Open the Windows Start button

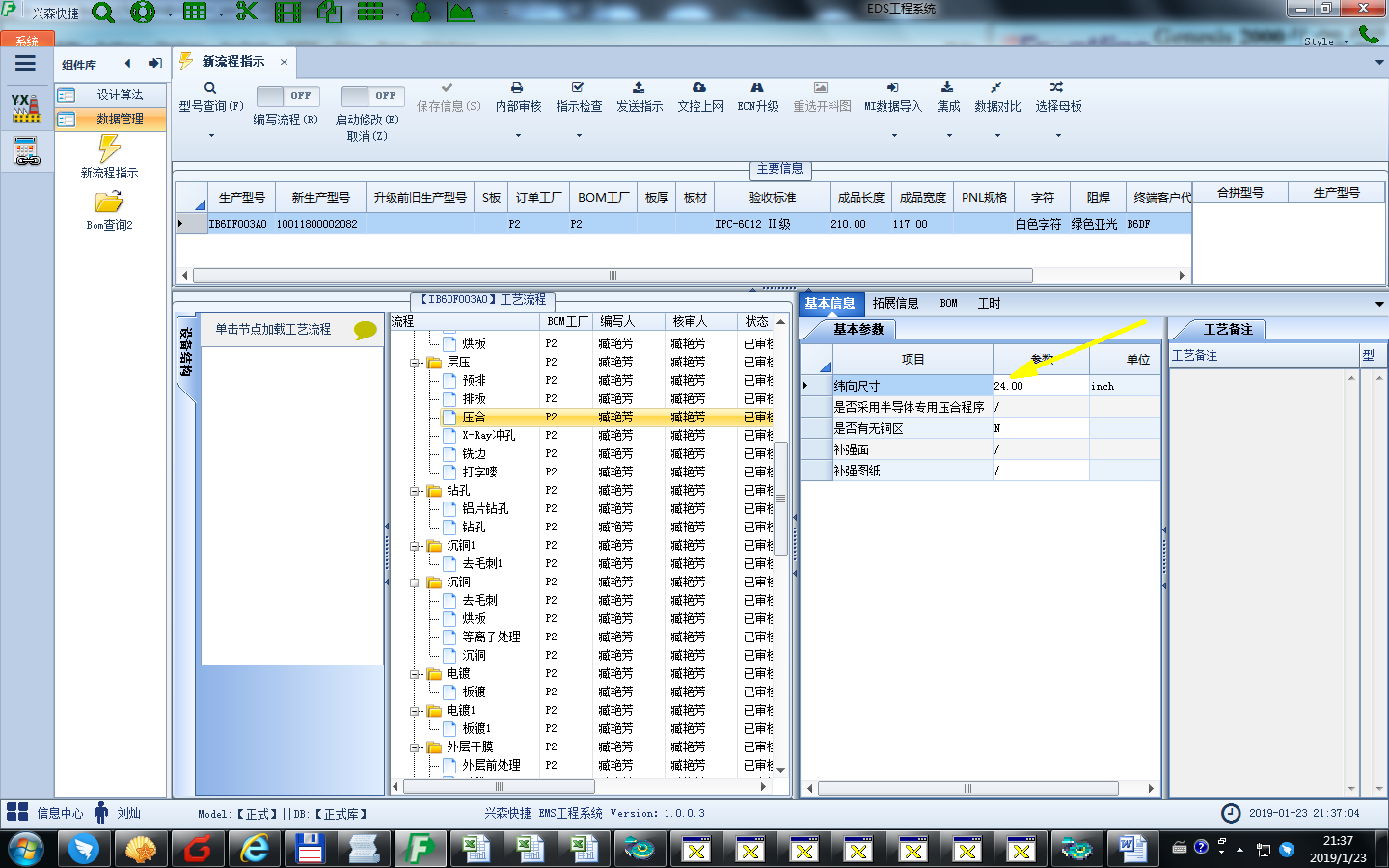click(x=25, y=850)
